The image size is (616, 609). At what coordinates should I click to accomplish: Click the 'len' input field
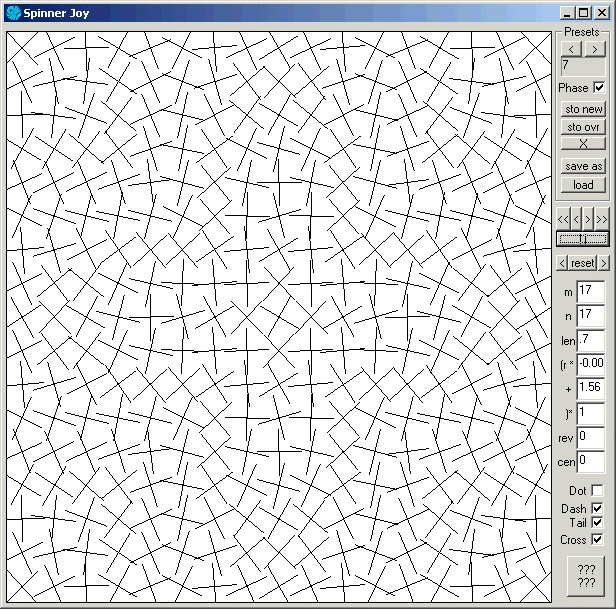590,341
